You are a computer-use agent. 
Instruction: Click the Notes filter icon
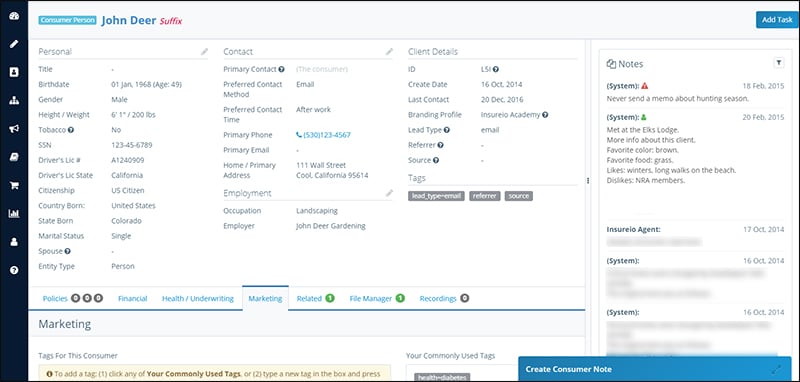click(779, 62)
